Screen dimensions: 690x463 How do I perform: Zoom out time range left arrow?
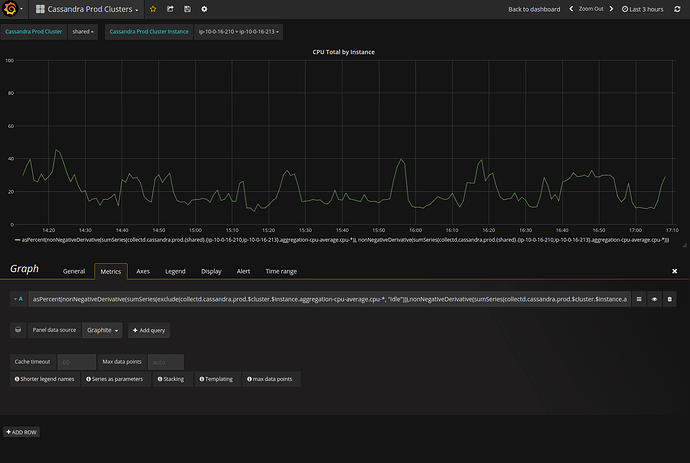pyautogui.click(x=572, y=9)
